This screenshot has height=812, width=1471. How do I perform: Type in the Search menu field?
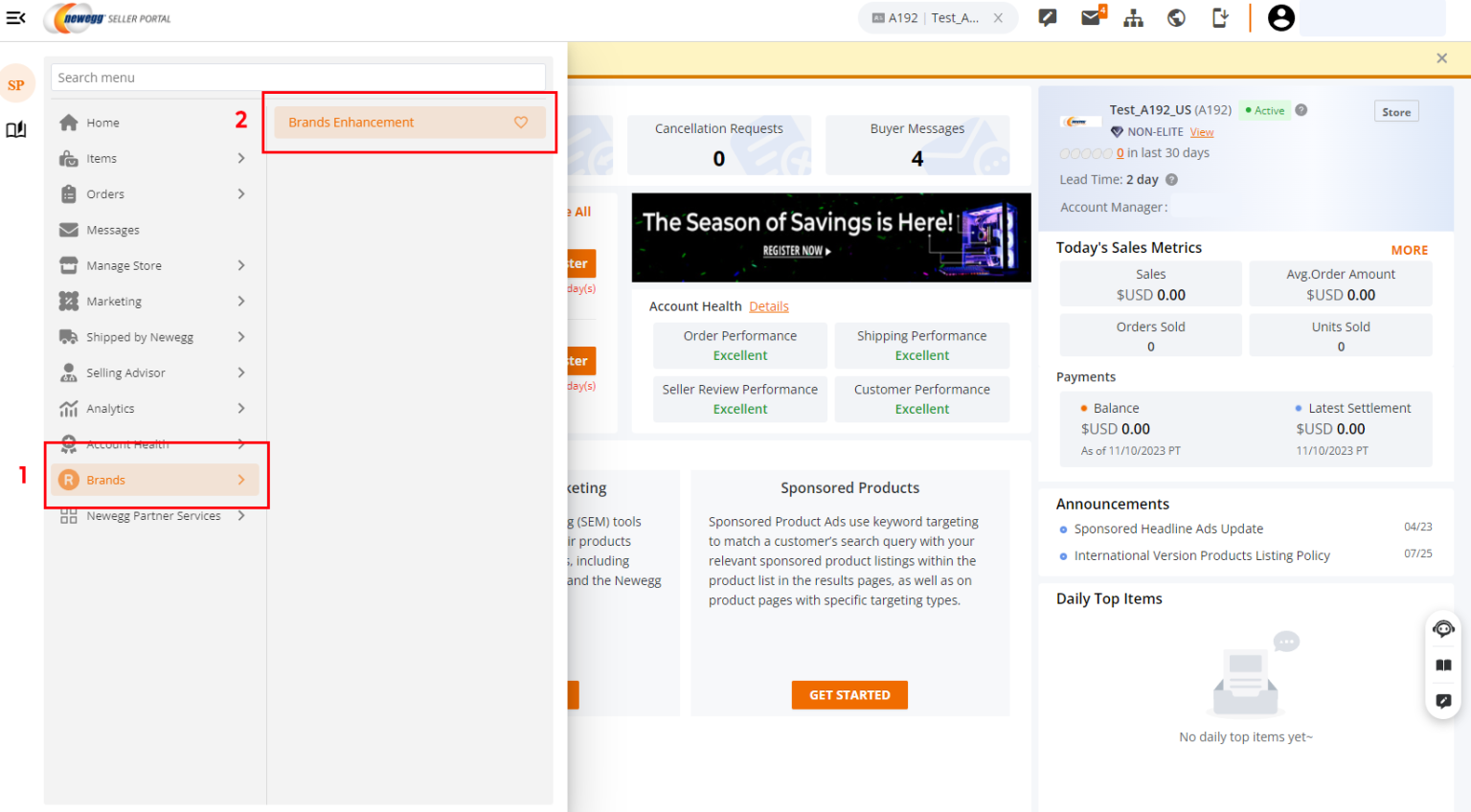[298, 78]
